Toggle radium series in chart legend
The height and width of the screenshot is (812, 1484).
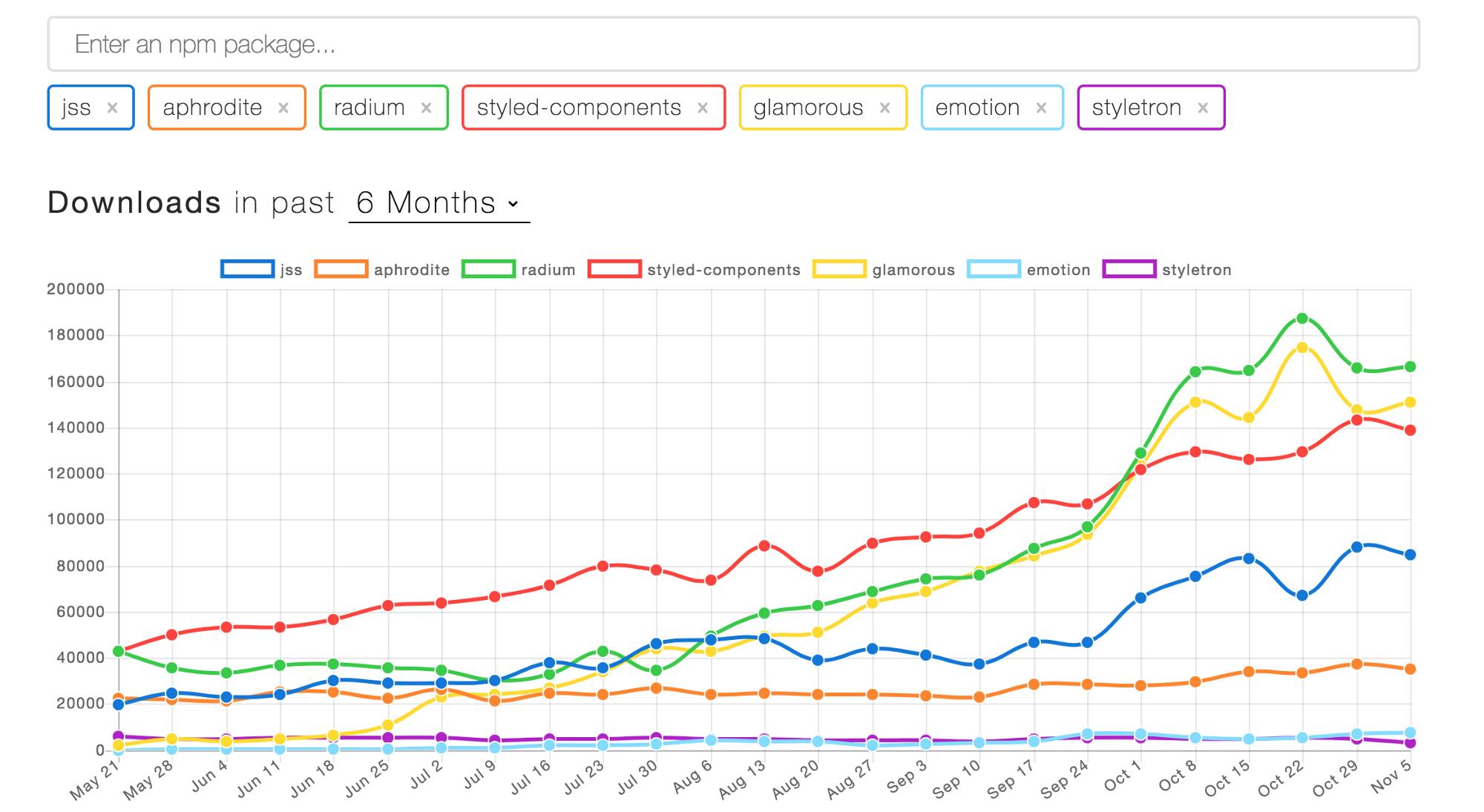pyautogui.click(x=518, y=269)
